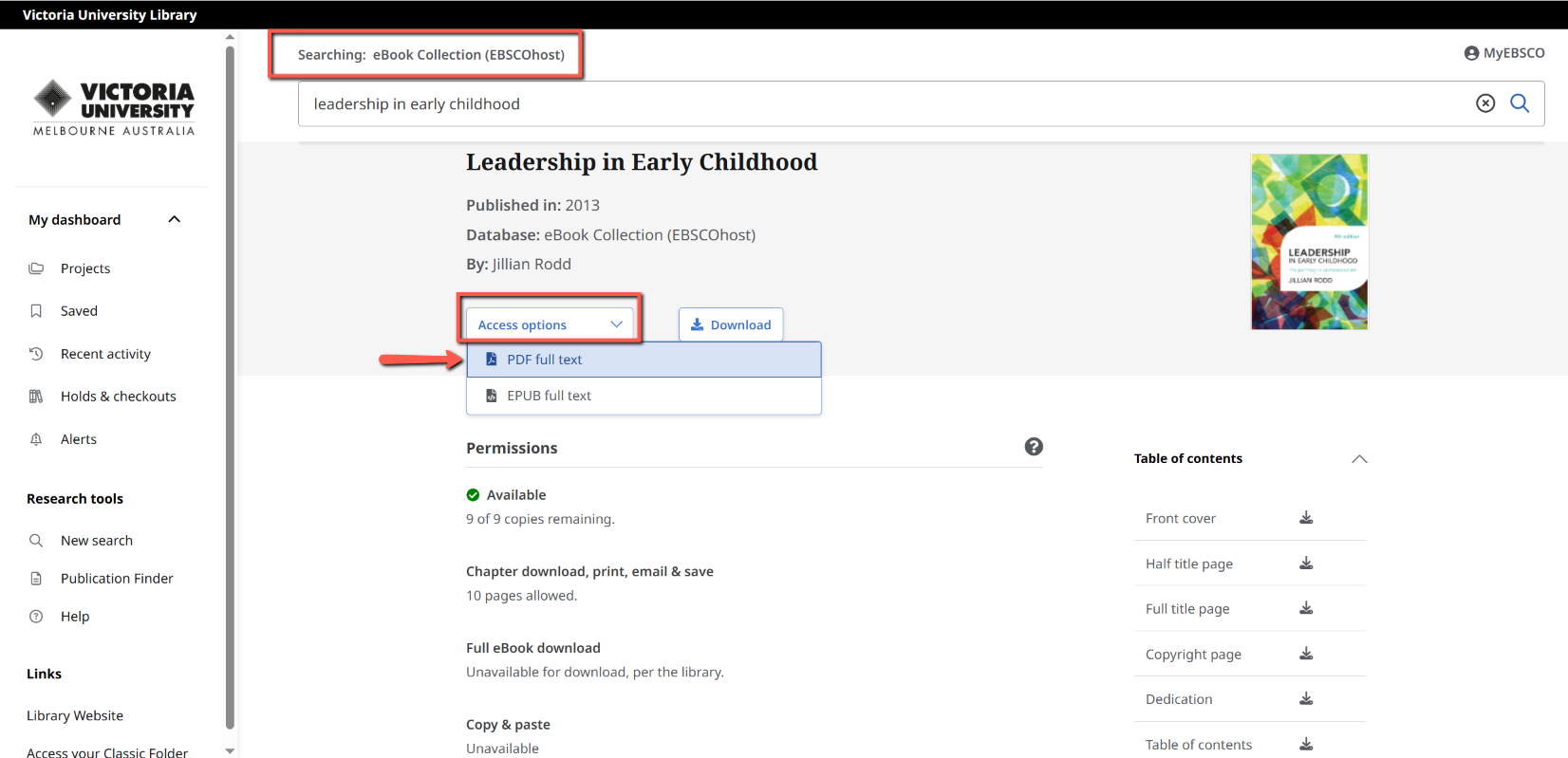
Task: Open Projects from the sidebar
Action: pos(85,268)
